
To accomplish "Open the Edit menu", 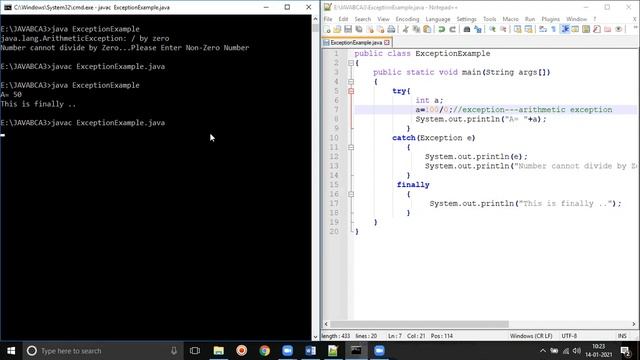I will pyautogui.click(x=343, y=19).
